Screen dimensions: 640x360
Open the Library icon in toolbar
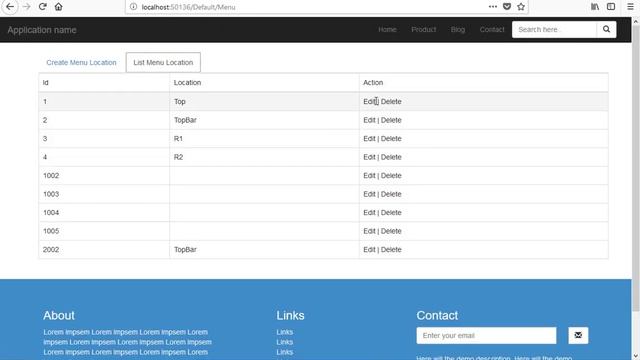(595, 7)
